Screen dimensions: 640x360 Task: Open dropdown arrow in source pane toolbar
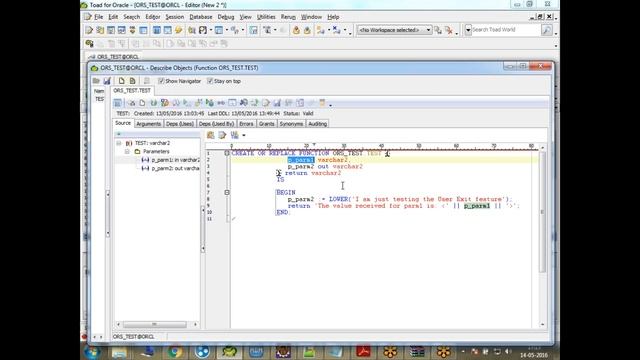(x=244, y=135)
